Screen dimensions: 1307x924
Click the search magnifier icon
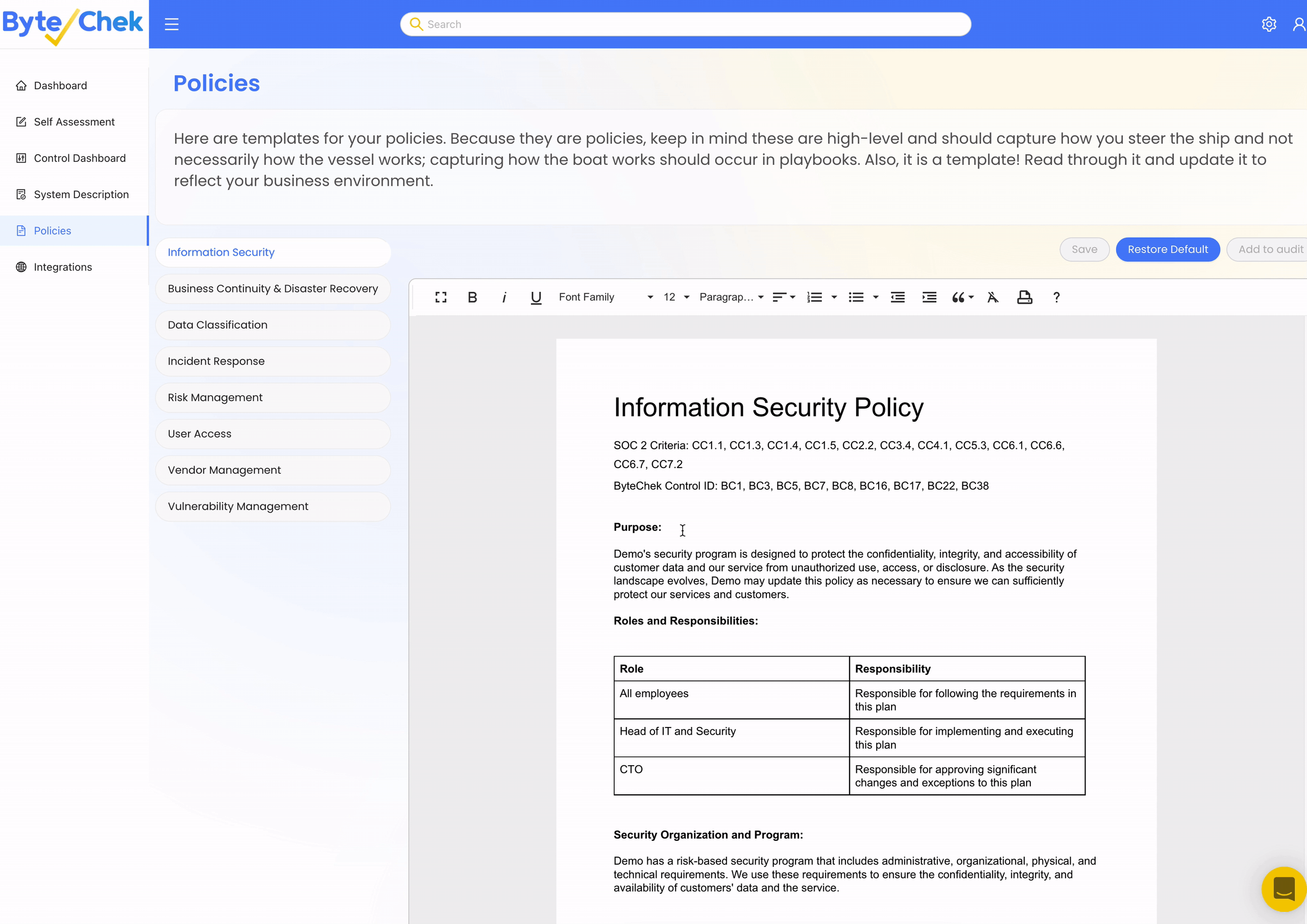(x=416, y=24)
